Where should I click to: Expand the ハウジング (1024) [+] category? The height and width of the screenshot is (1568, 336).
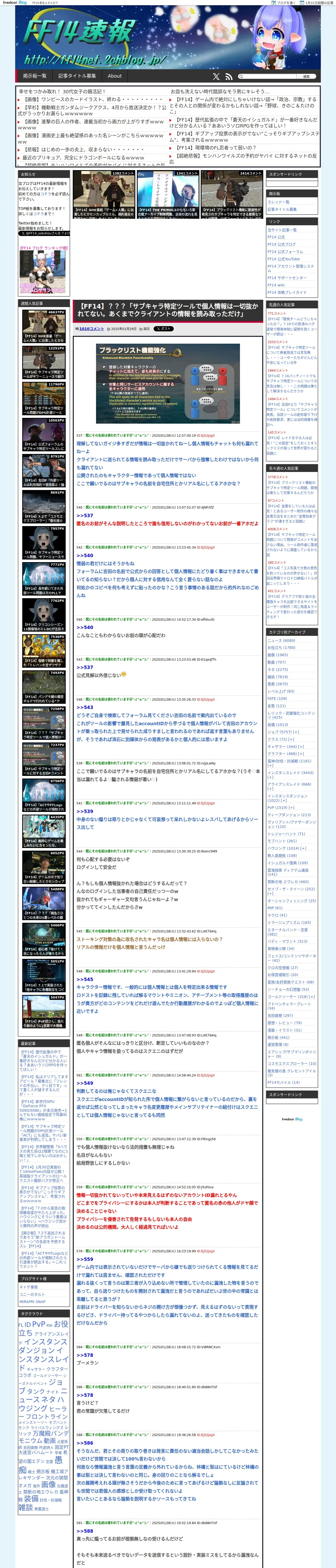click(287, 848)
